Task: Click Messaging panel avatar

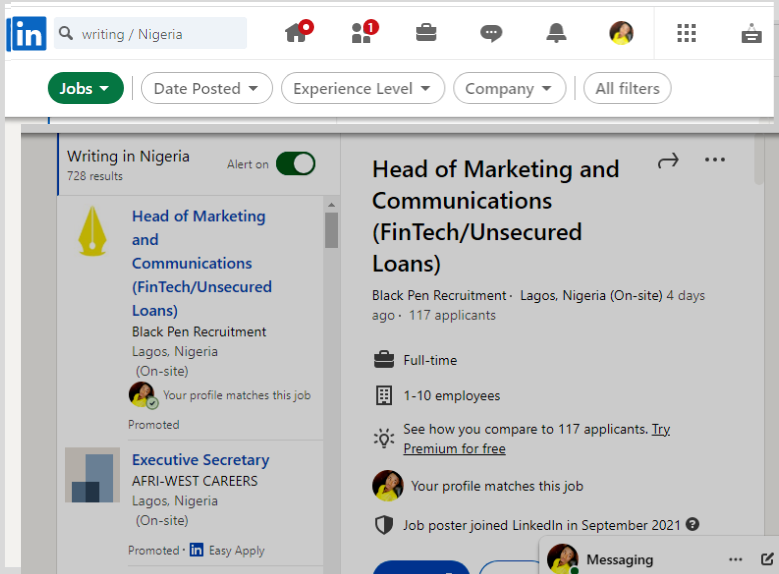Action: pos(562,559)
